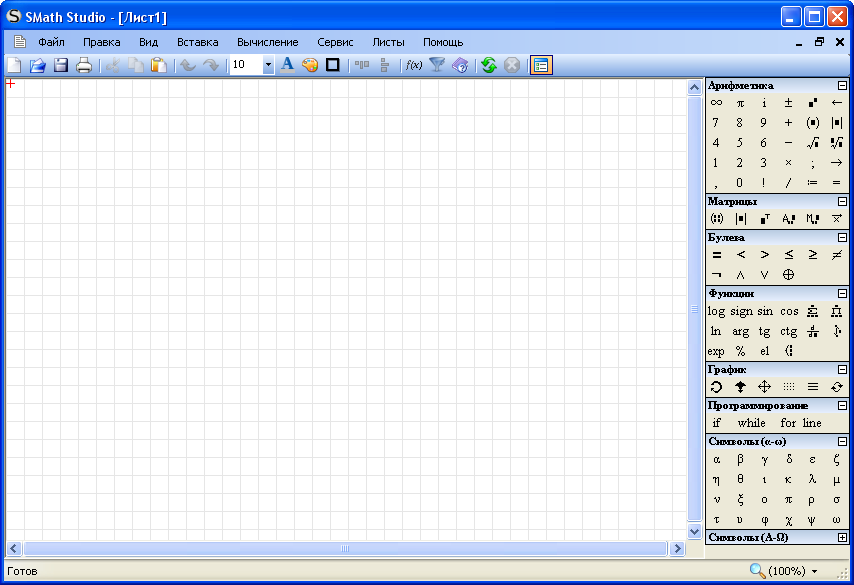This screenshot has width=854, height=585.
Task: Insert square root from the Арифметика palette
Action: click(x=811, y=142)
